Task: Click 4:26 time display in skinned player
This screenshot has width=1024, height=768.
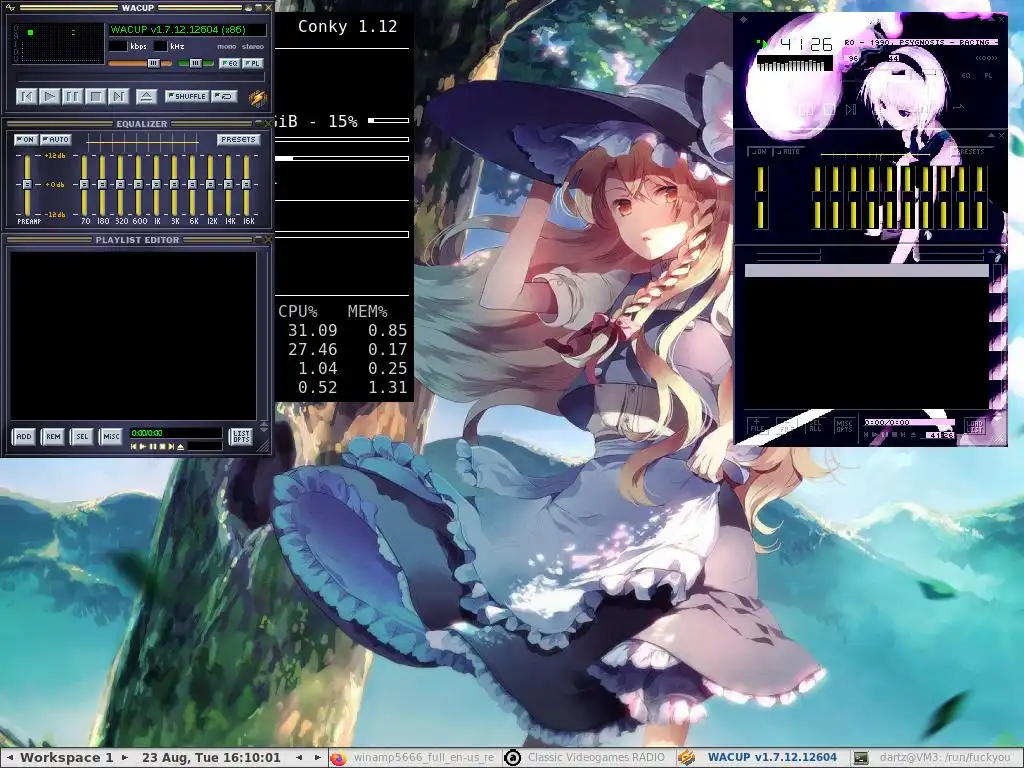Action: coord(806,44)
